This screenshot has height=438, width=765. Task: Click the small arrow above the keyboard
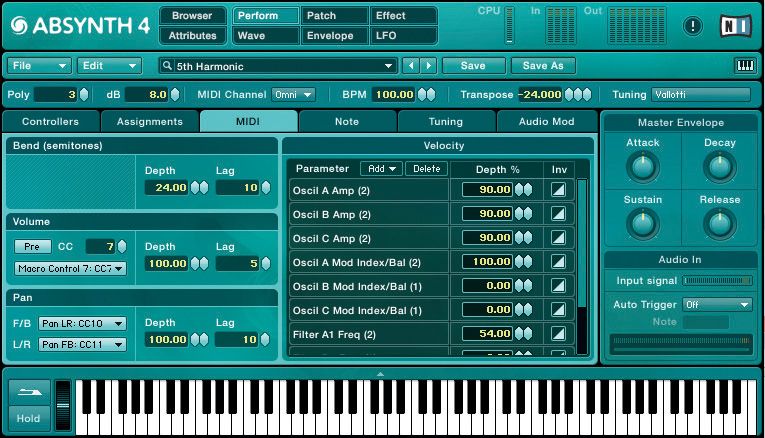[x=381, y=374]
